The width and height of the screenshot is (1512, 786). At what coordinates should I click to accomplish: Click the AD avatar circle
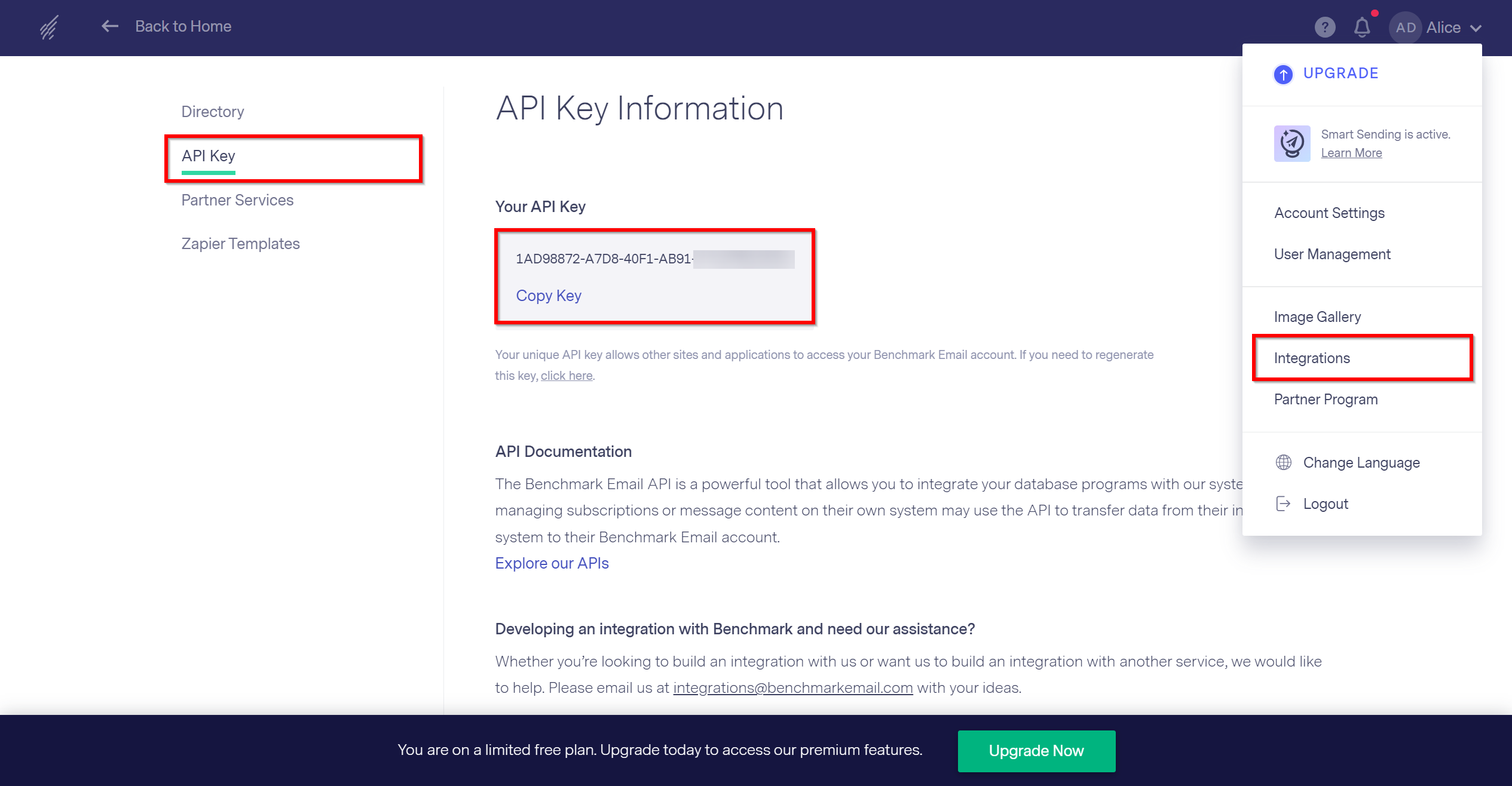(1406, 27)
